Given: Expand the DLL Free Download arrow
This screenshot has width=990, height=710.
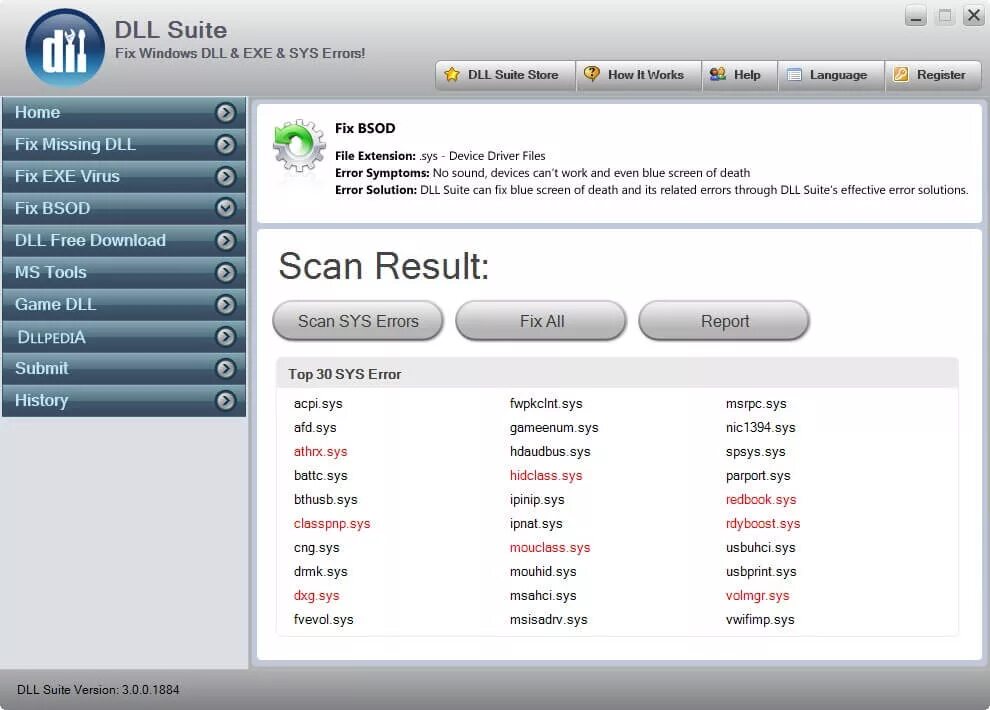Looking at the screenshot, I should 225,240.
